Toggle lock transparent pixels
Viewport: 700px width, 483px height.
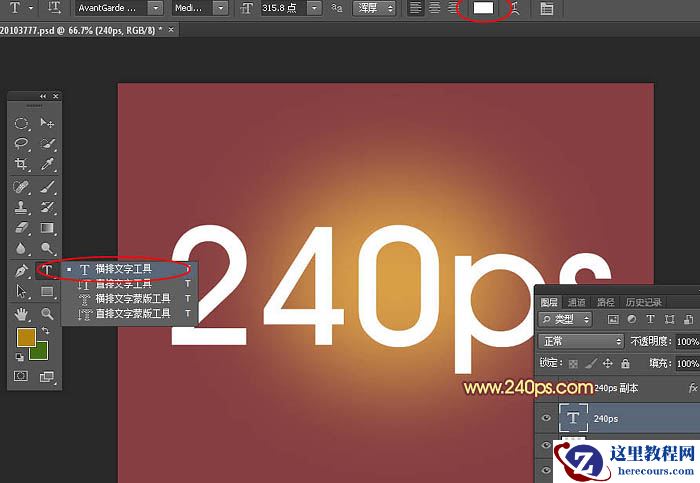coord(573,364)
